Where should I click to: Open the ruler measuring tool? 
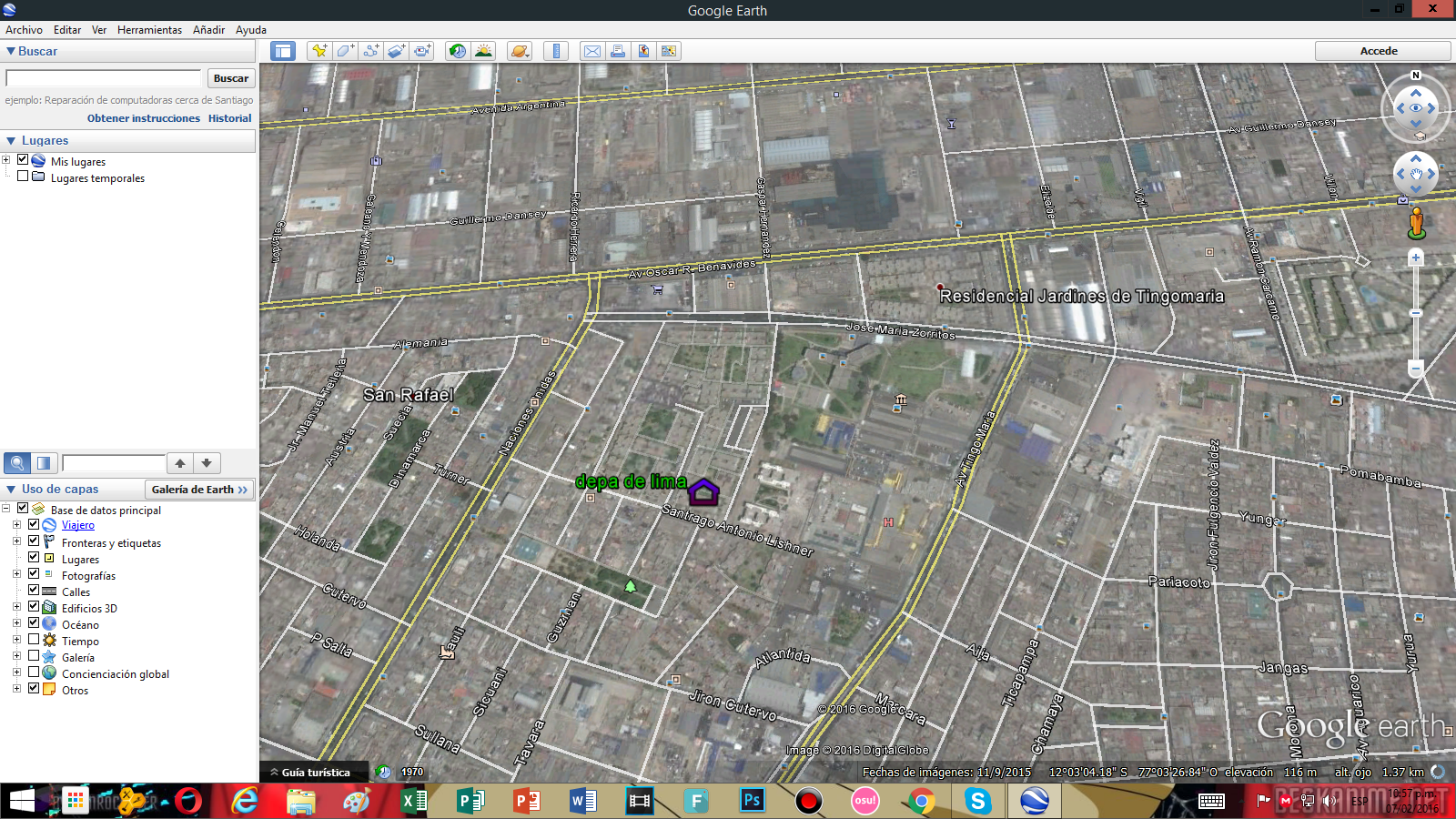pos(555,51)
